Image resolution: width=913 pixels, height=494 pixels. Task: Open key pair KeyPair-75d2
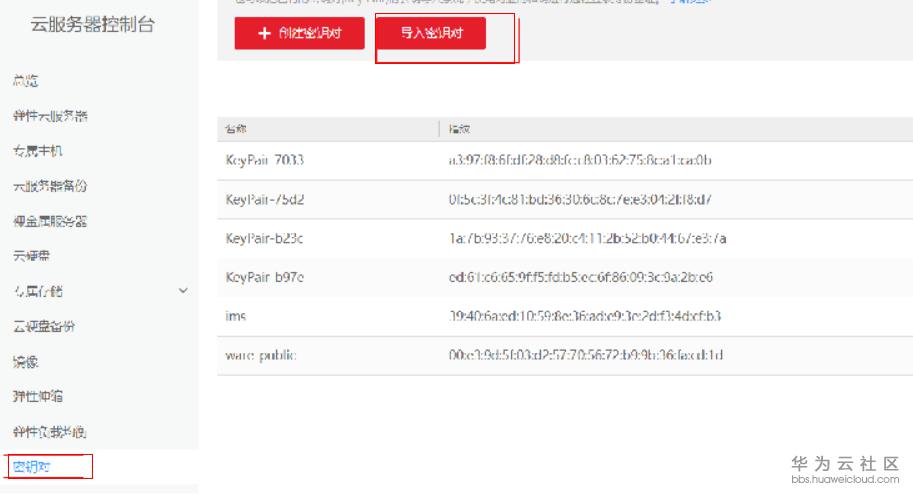click(x=264, y=199)
